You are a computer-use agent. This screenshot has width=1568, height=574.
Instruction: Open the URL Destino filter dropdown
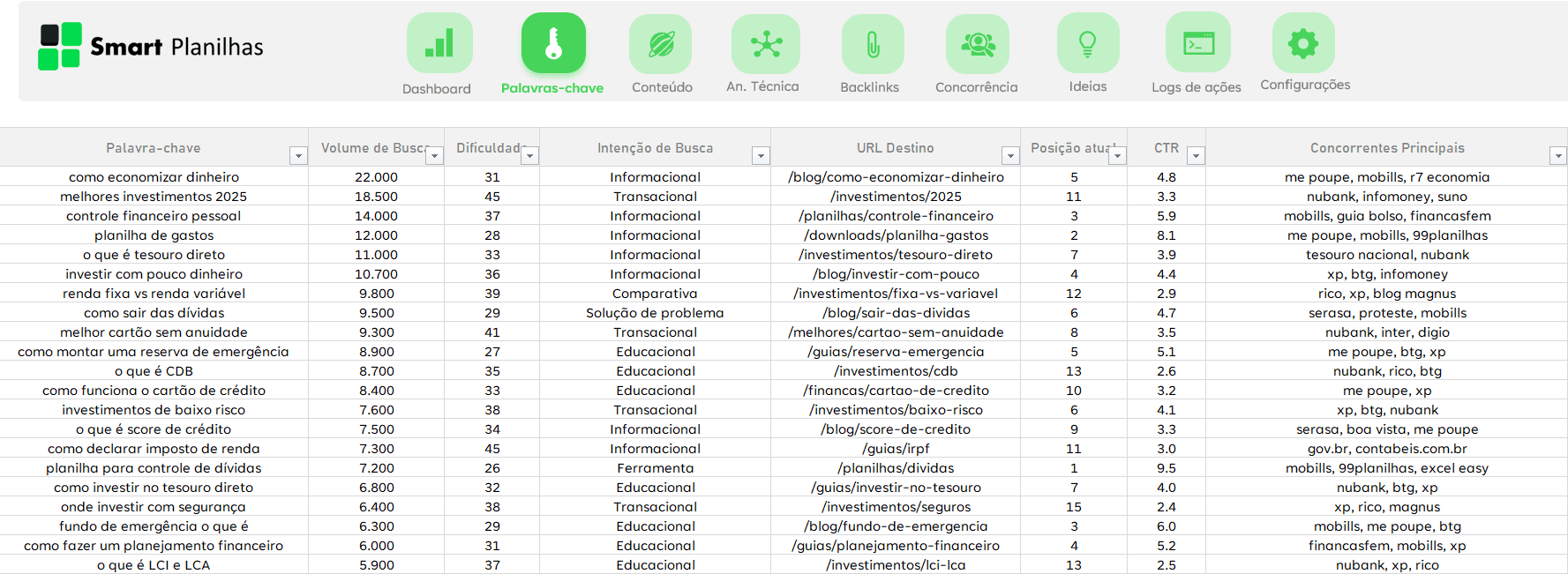click(x=1009, y=156)
